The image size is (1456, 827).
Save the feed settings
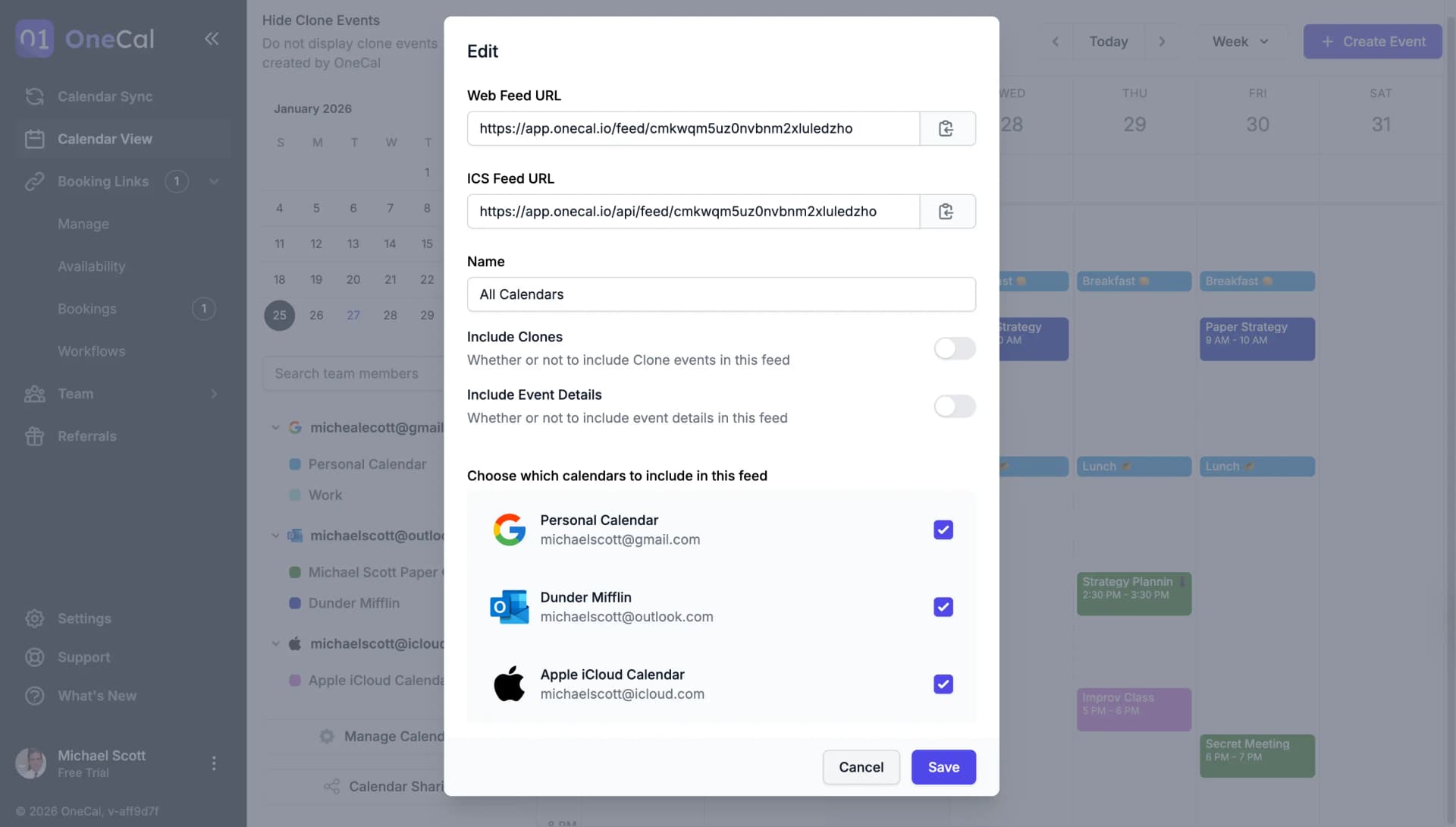click(x=943, y=767)
